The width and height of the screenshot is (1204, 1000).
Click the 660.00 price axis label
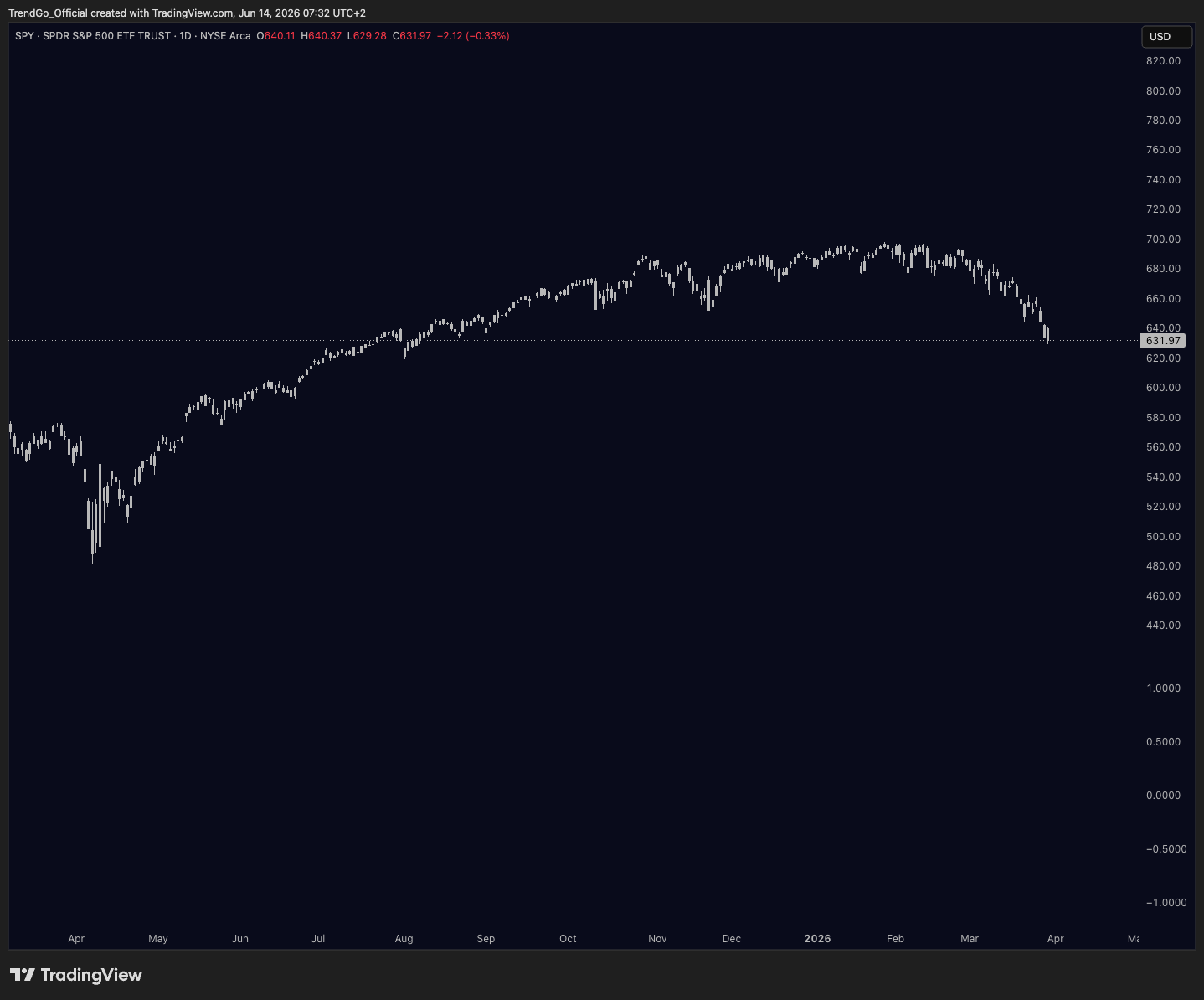[x=1163, y=299]
